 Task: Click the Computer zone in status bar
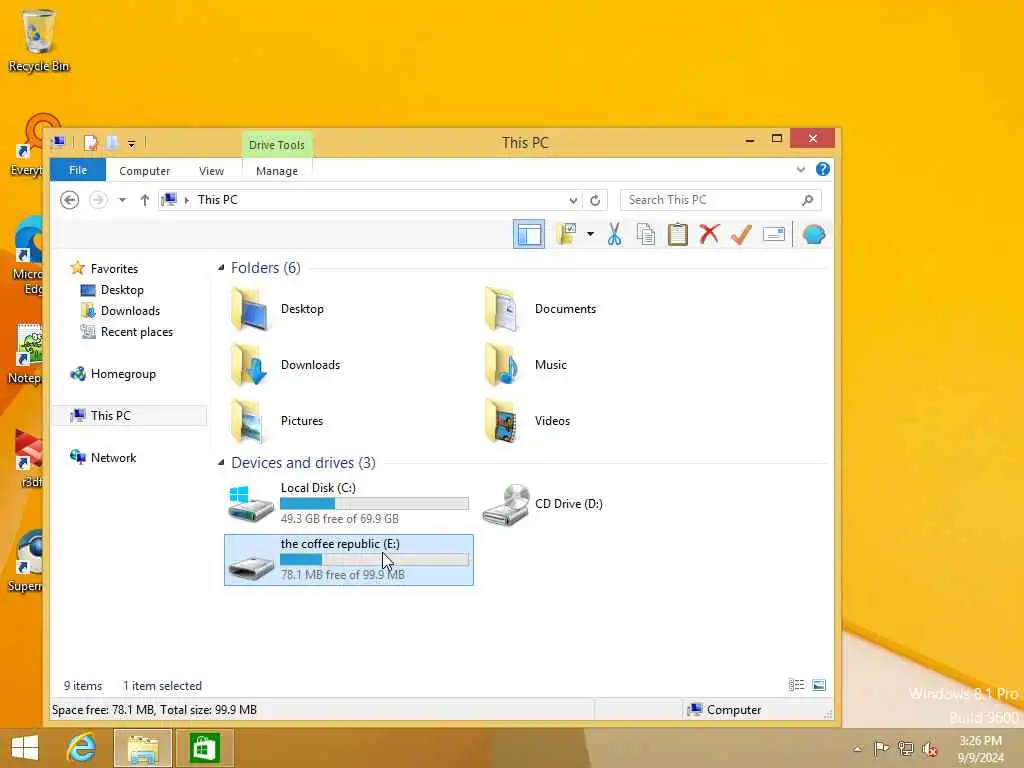(x=724, y=710)
